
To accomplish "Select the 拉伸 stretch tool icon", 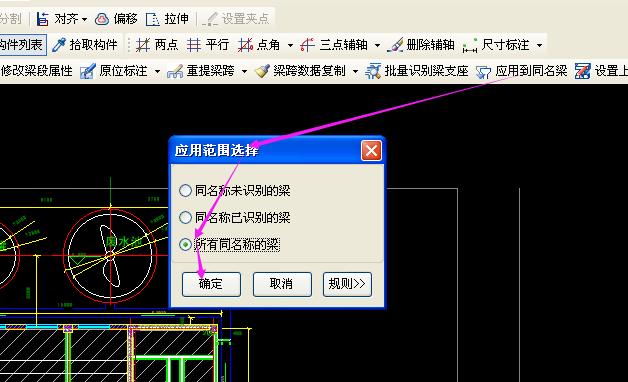I will [153, 19].
